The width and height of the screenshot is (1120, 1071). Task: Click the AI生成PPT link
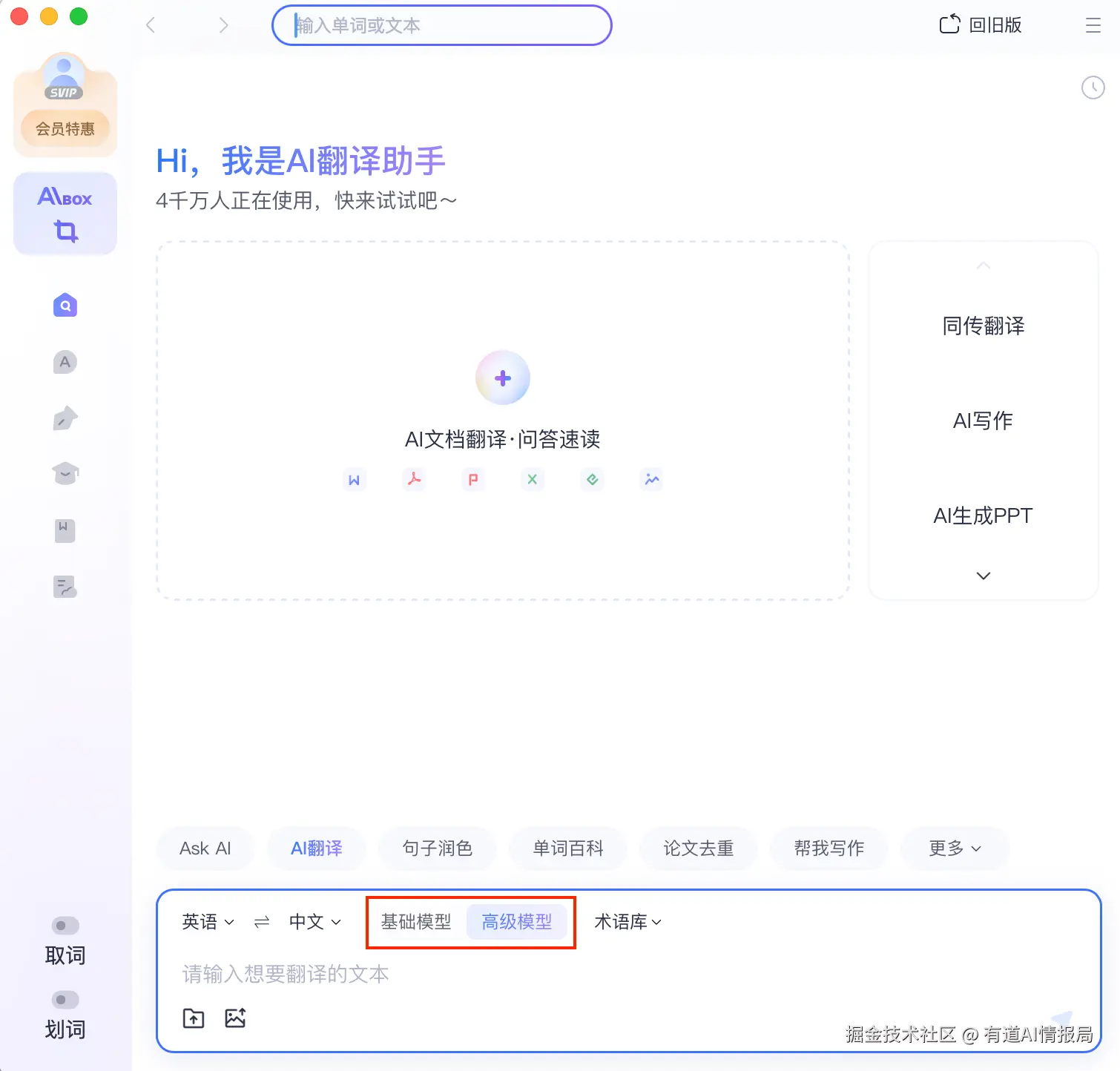(982, 515)
